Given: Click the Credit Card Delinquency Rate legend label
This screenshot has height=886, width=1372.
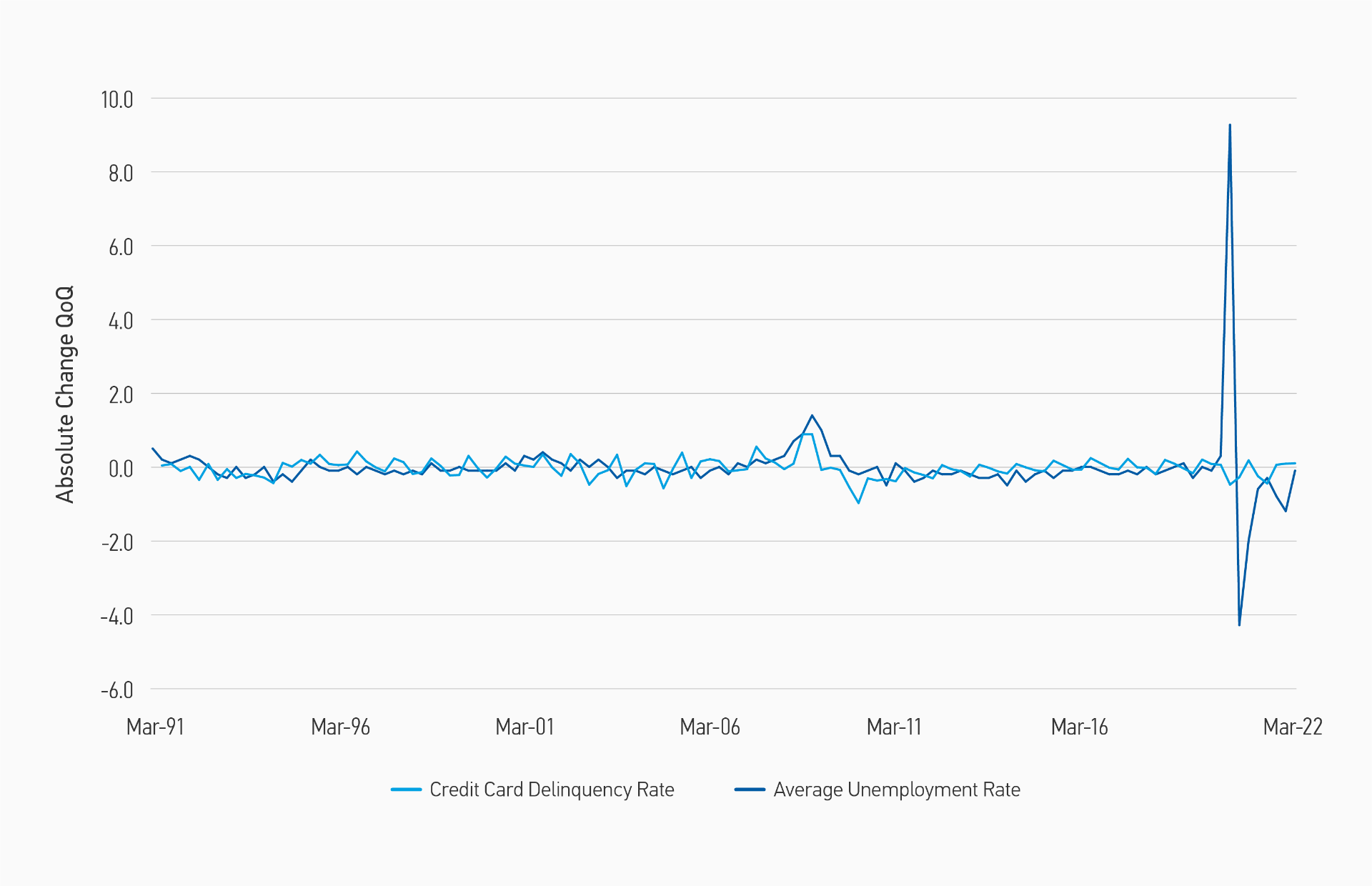Looking at the screenshot, I should tap(552, 790).
